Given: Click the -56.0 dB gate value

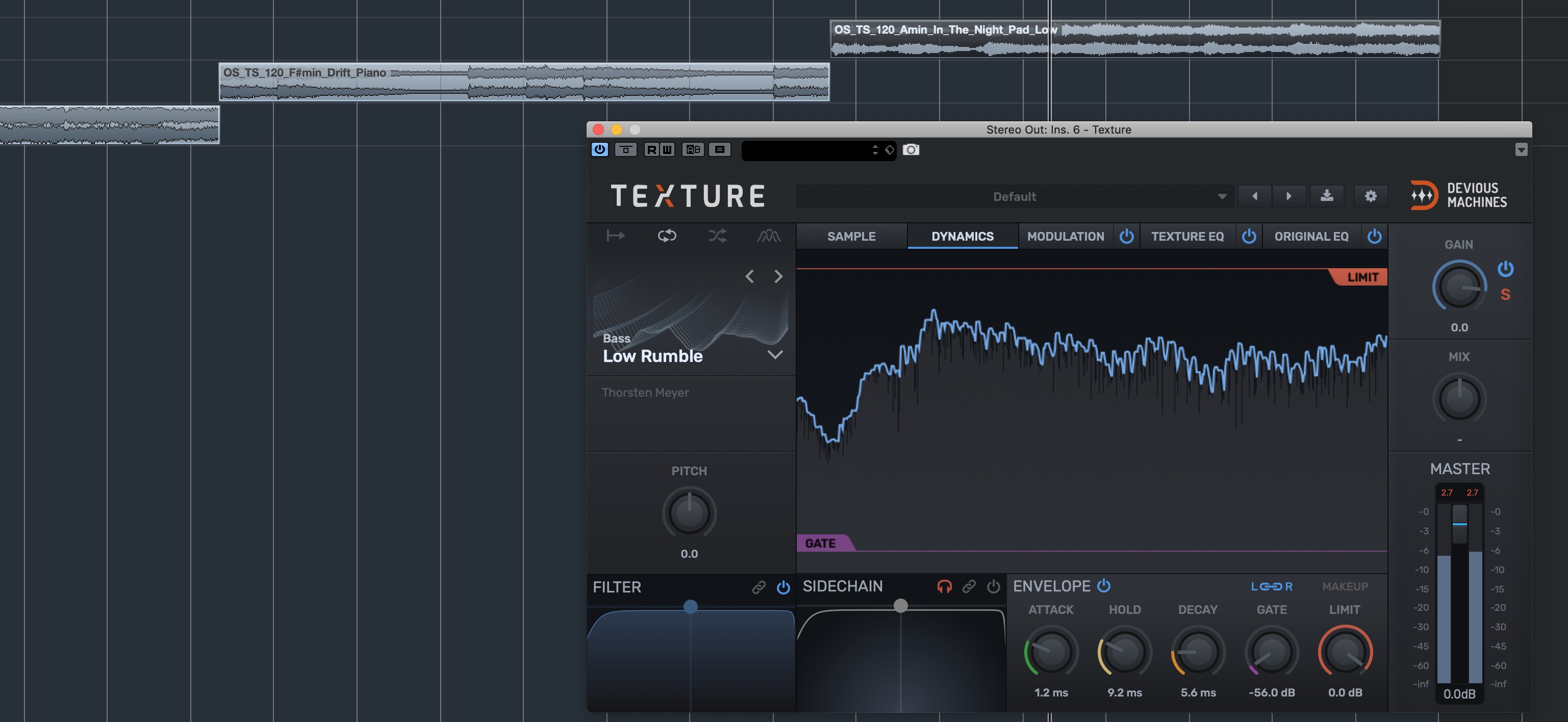Looking at the screenshot, I should pos(1272,692).
